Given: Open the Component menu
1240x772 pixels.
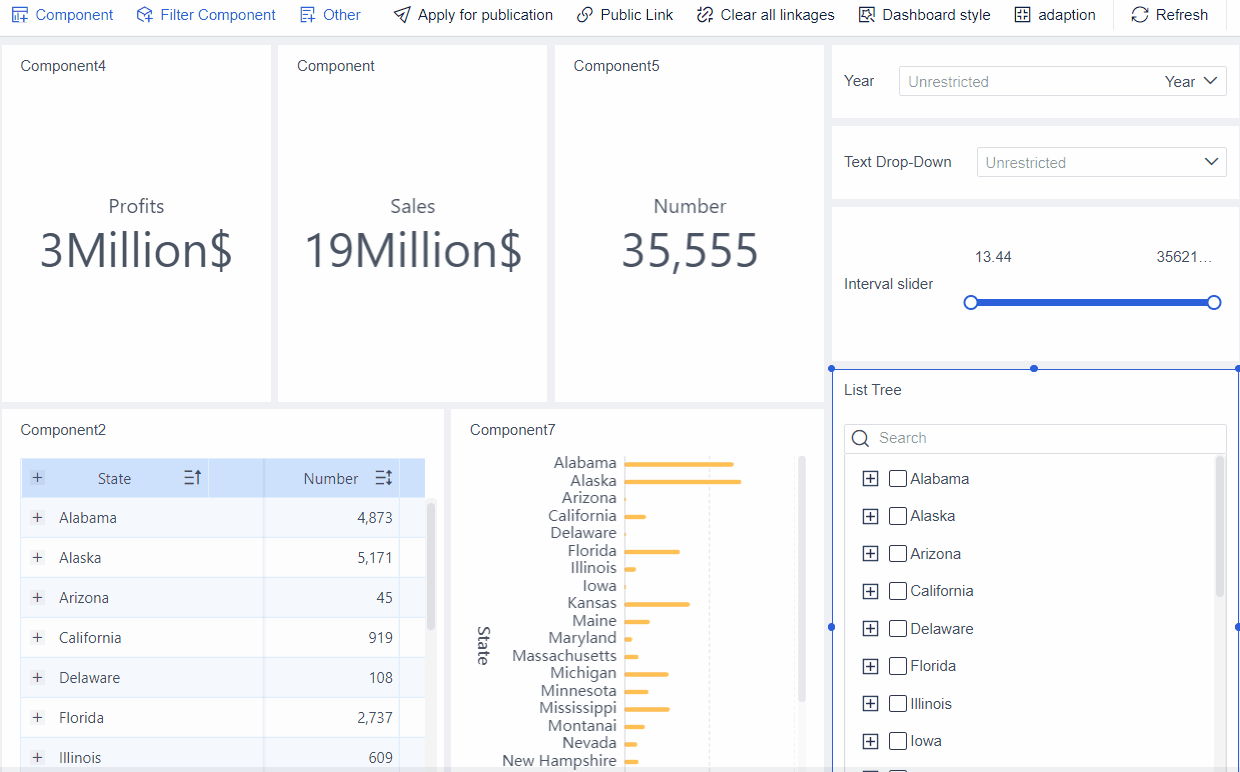Looking at the screenshot, I should click(63, 15).
